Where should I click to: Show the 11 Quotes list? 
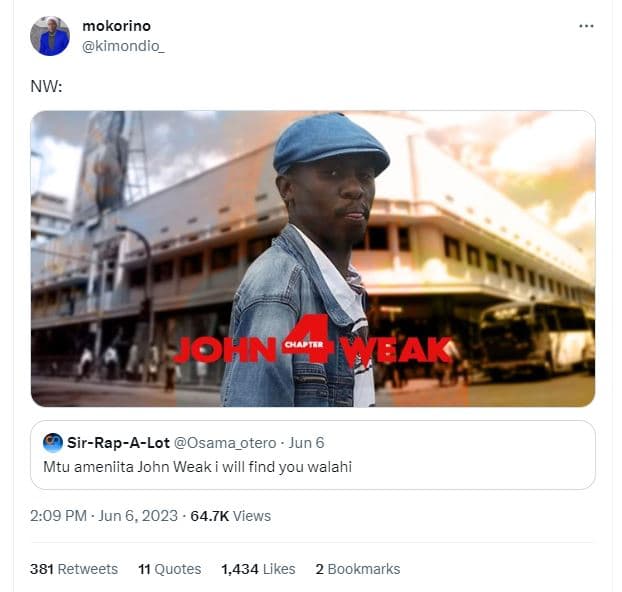169,569
